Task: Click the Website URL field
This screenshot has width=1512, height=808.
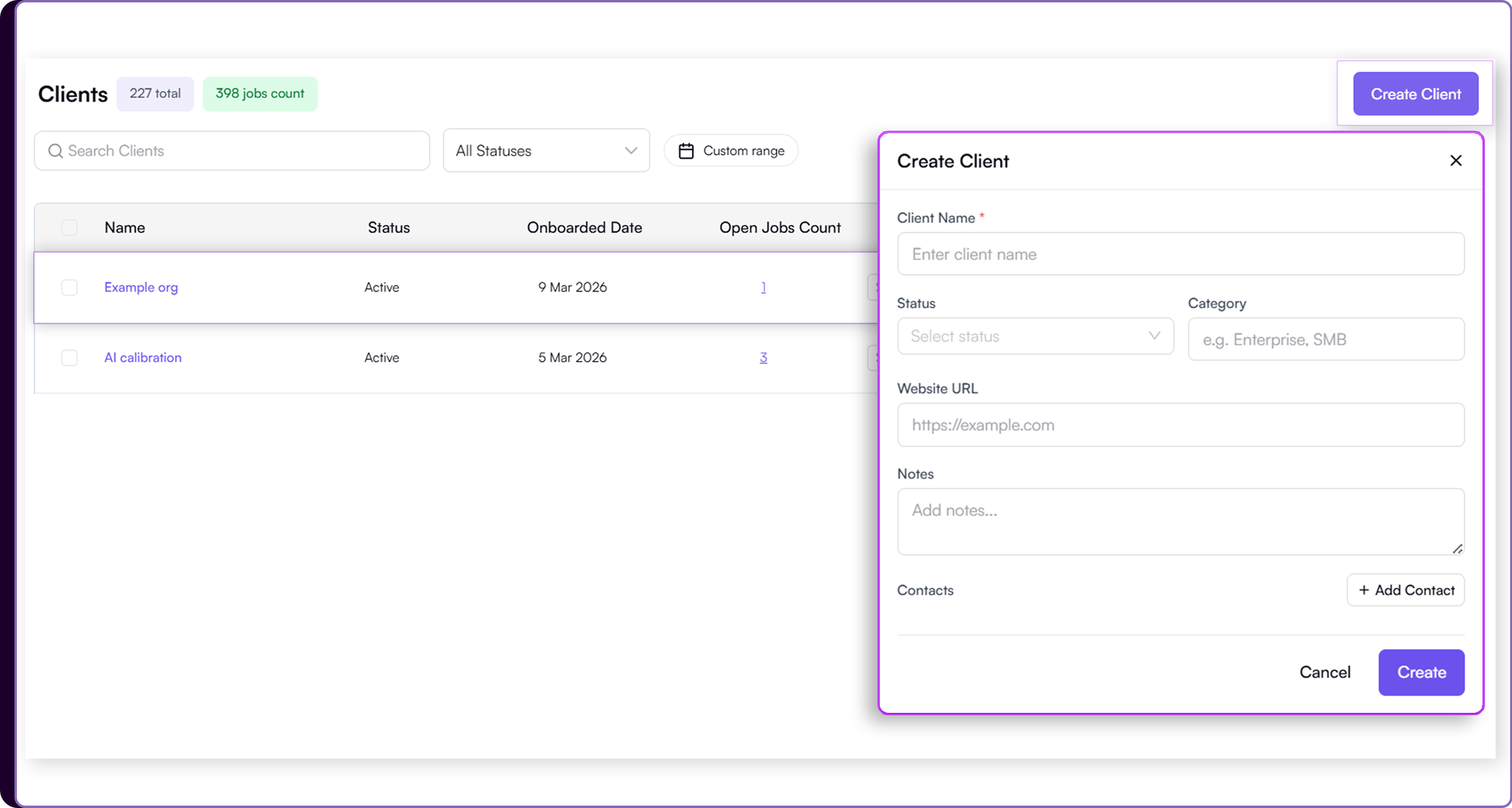Action: click(x=1181, y=425)
